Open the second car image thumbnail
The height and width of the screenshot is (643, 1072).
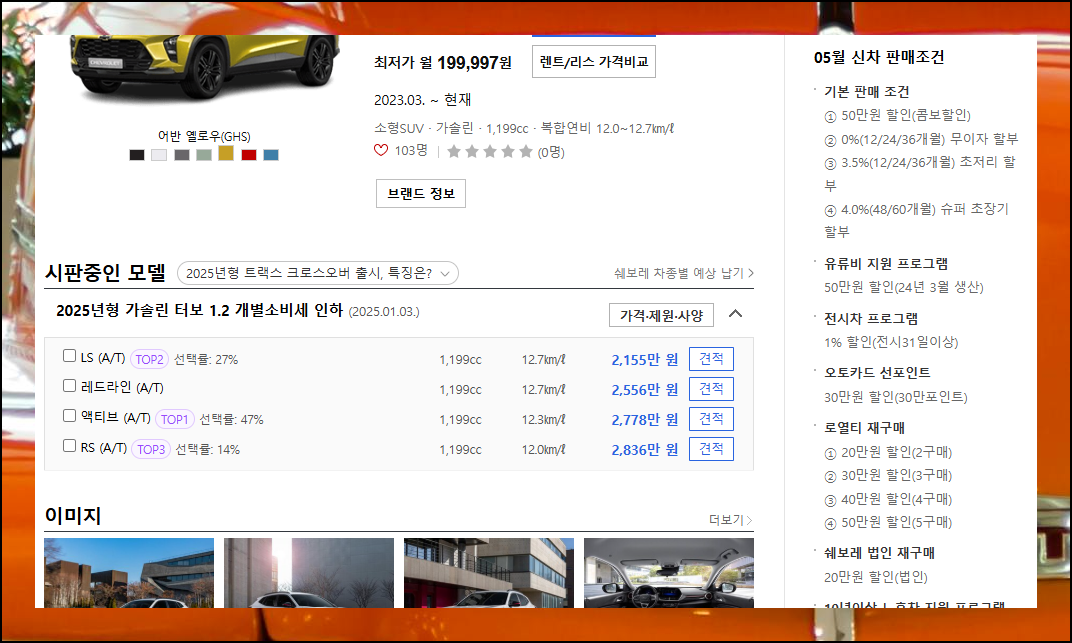click(309, 573)
